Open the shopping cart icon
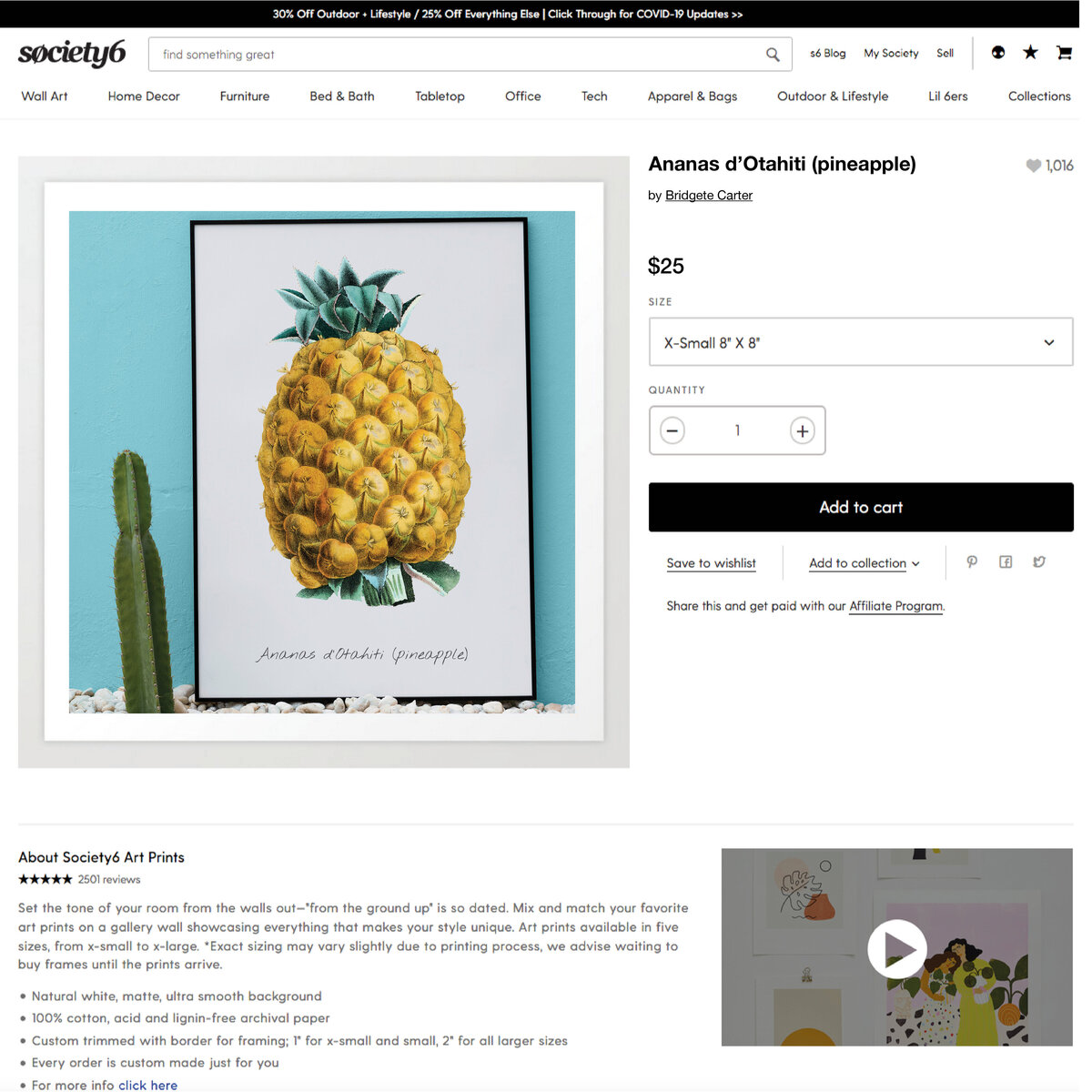Screen dimensions: 1092x1092 (x=1064, y=53)
